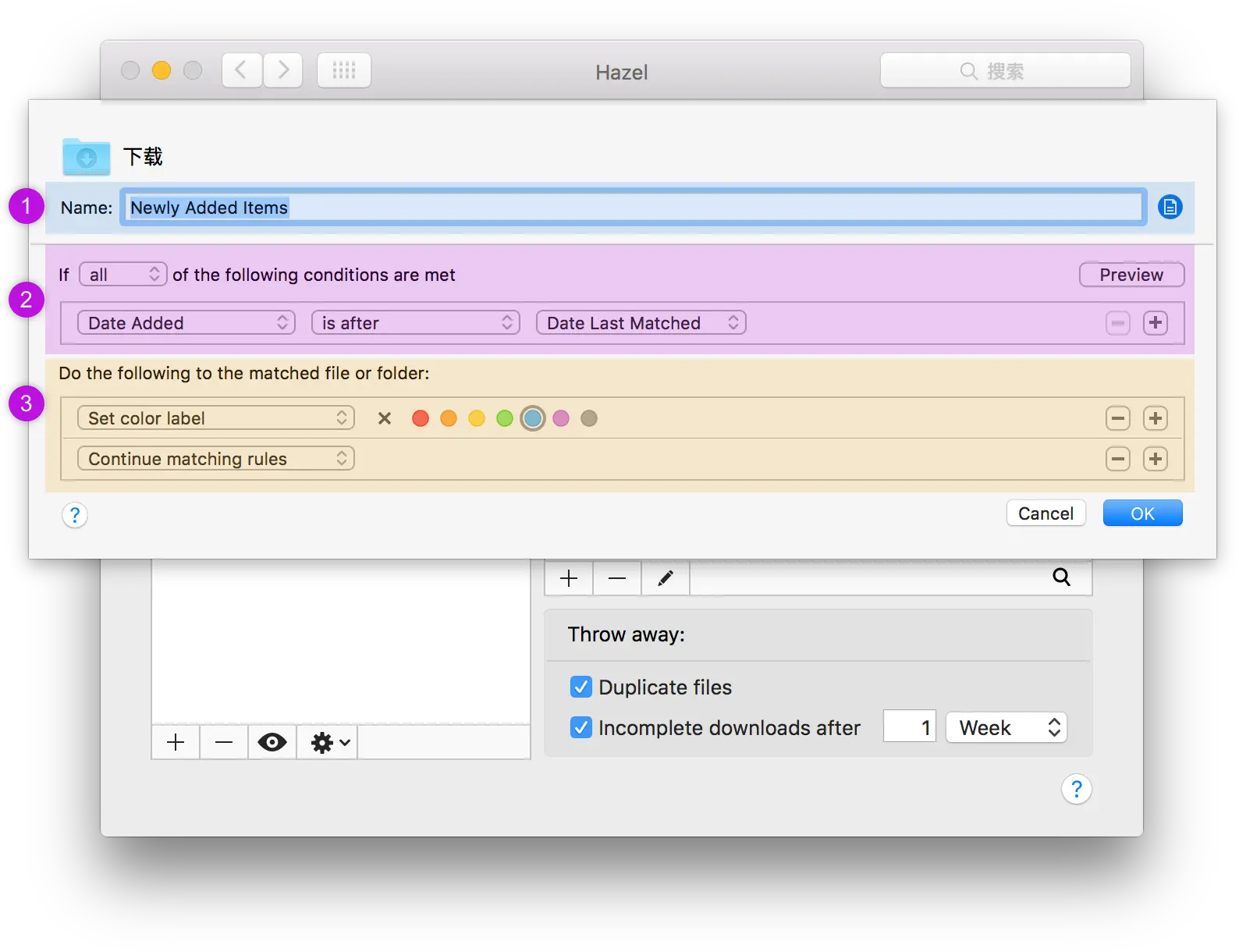Clear color label with the X icon

(385, 418)
